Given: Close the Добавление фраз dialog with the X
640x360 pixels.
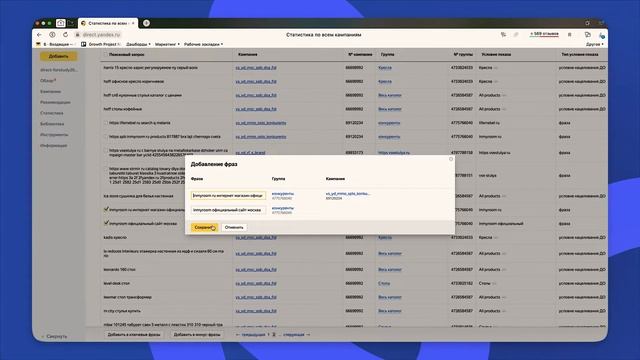Looking at the screenshot, I should 451,159.
